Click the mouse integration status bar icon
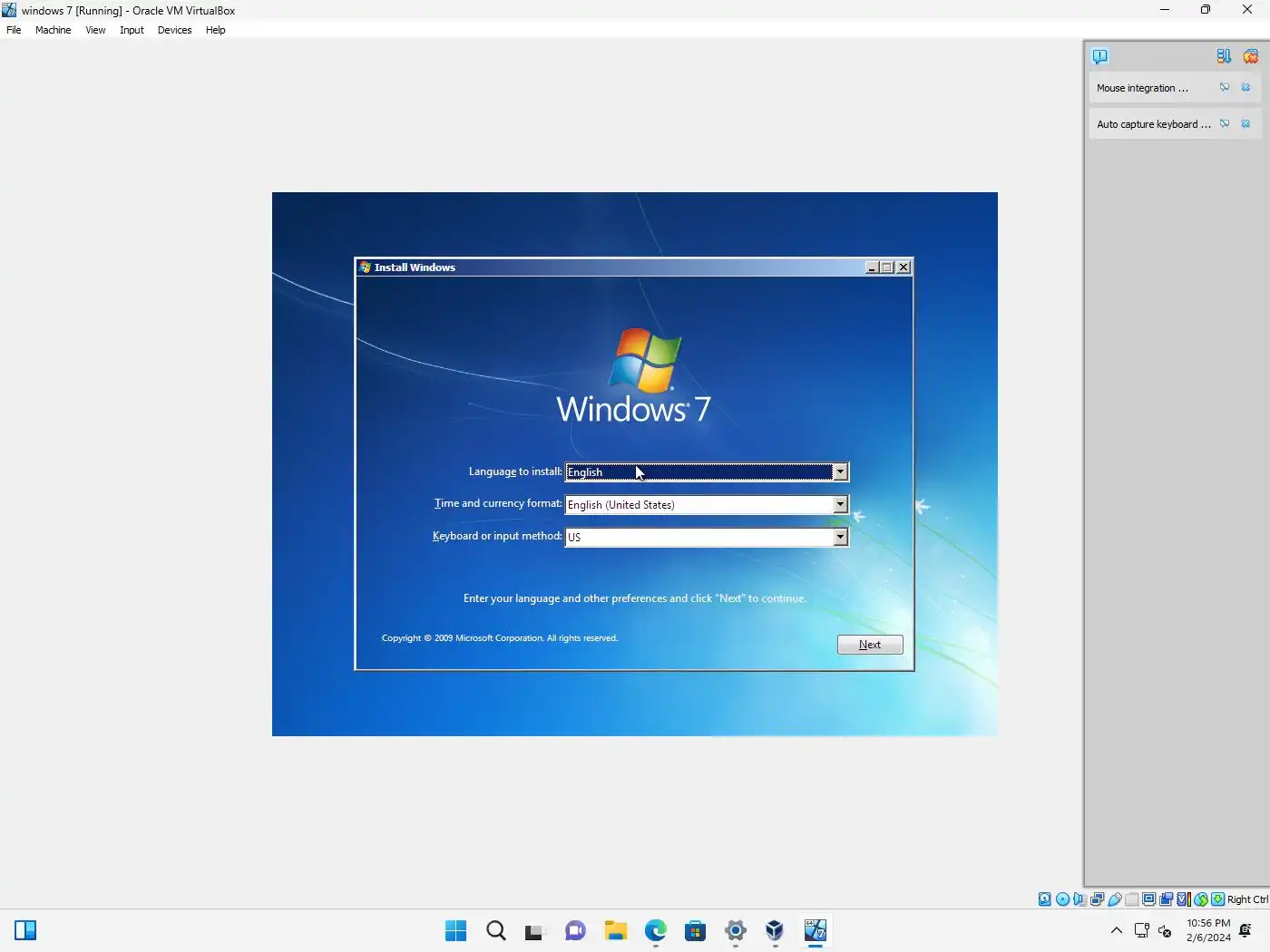Viewport: 1270px width, 952px height. click(x=1201, y=899)
